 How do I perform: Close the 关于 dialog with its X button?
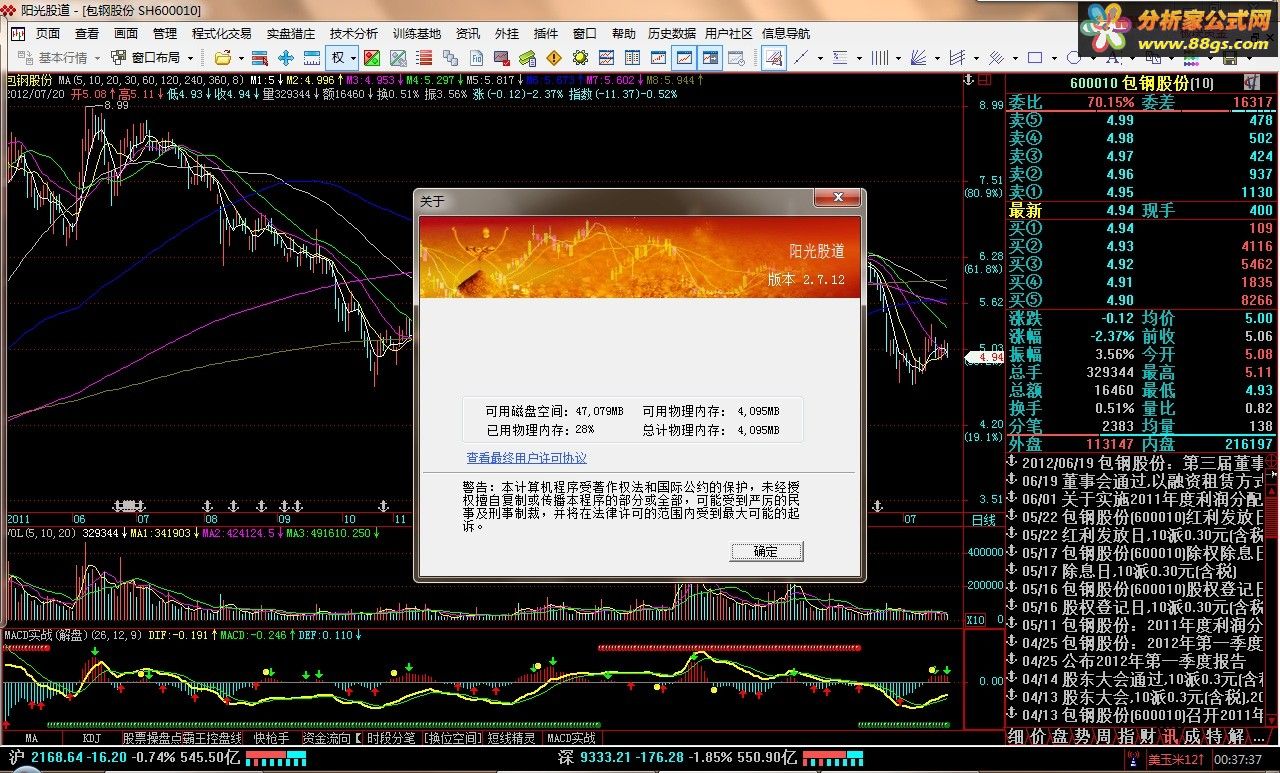[837, 198]
